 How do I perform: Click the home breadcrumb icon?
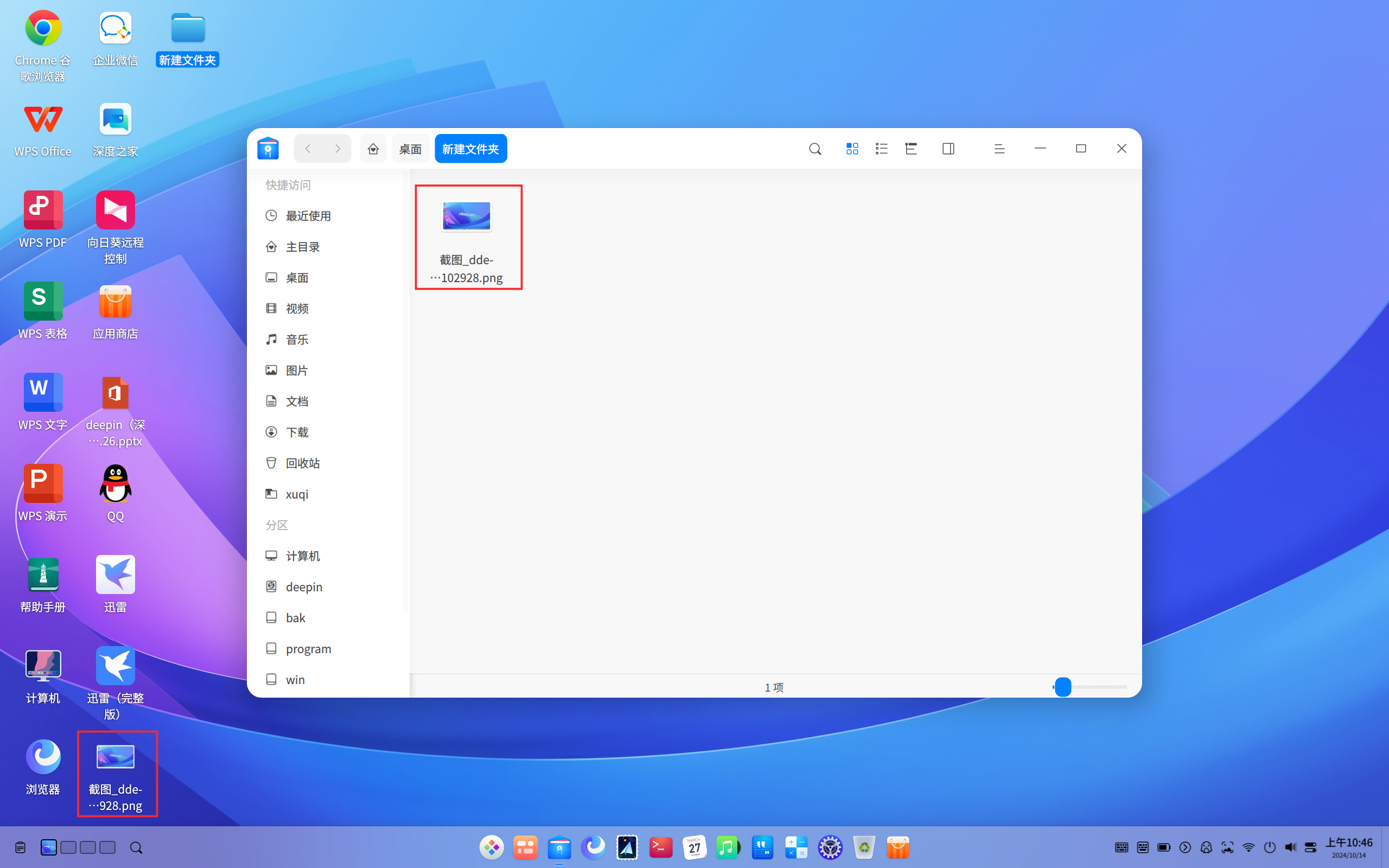point(373,149)
